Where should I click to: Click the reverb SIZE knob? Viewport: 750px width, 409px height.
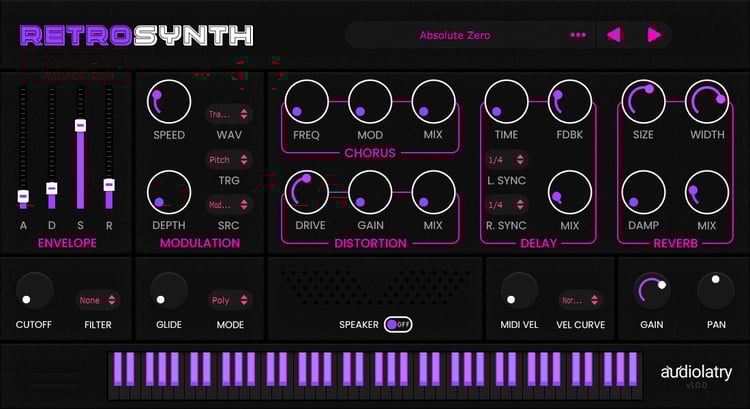tap(643, 102)
